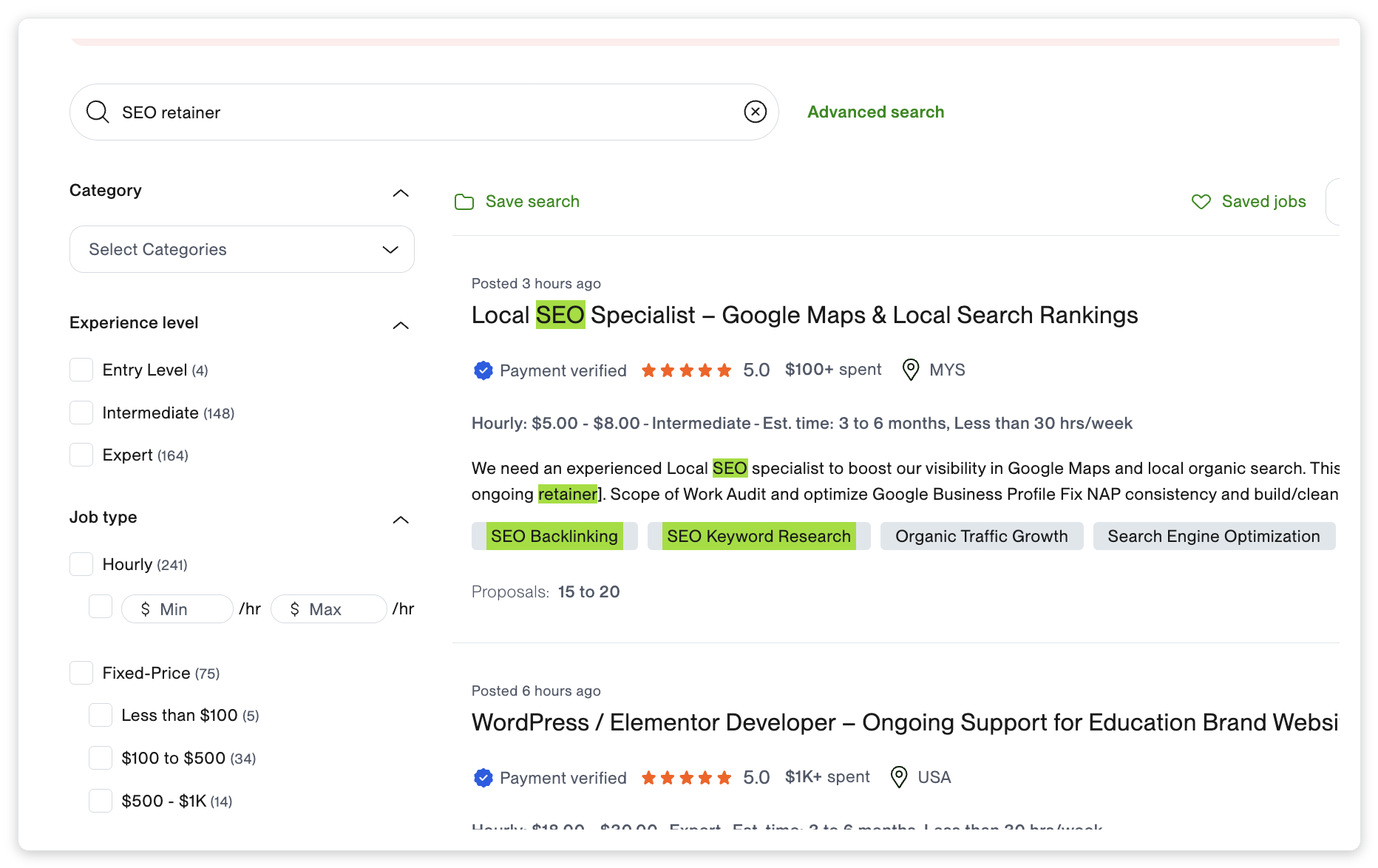
Task: Open the WordPress / Elementor Developer job posting
Action: coord(905,722)
